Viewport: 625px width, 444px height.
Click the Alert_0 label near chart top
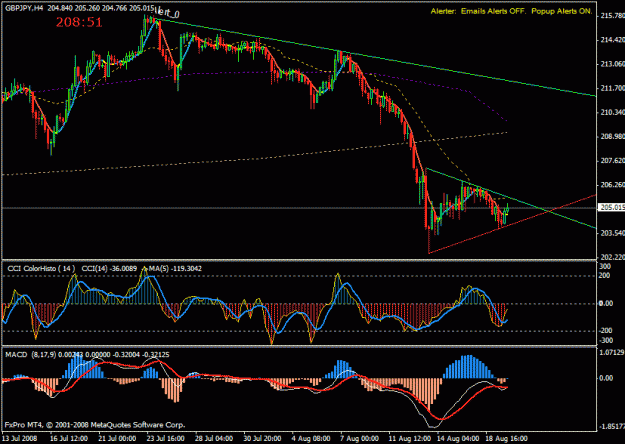pyautogui.click(x=167, y=13)
